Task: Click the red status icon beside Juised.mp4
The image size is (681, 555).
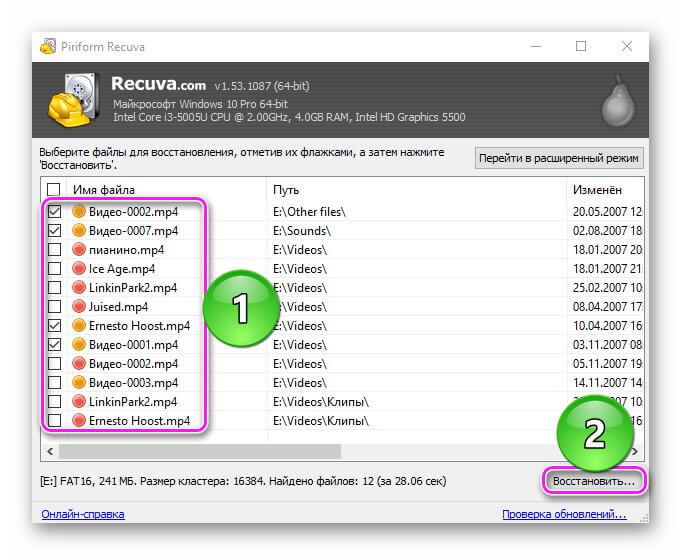Action: (79, 307)
